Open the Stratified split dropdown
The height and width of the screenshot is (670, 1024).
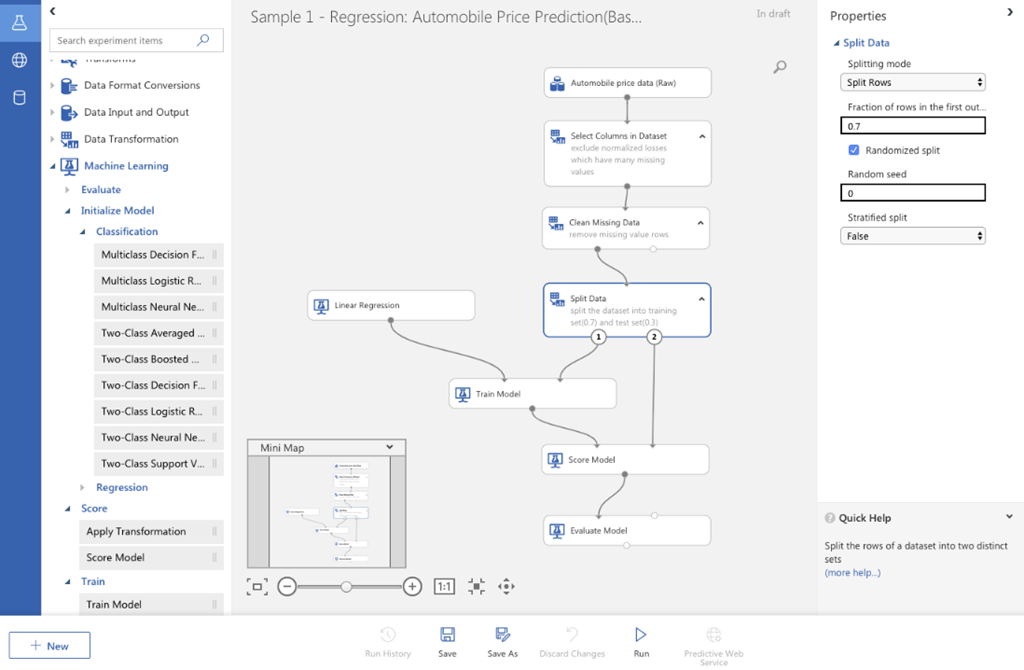click(912, 236)
